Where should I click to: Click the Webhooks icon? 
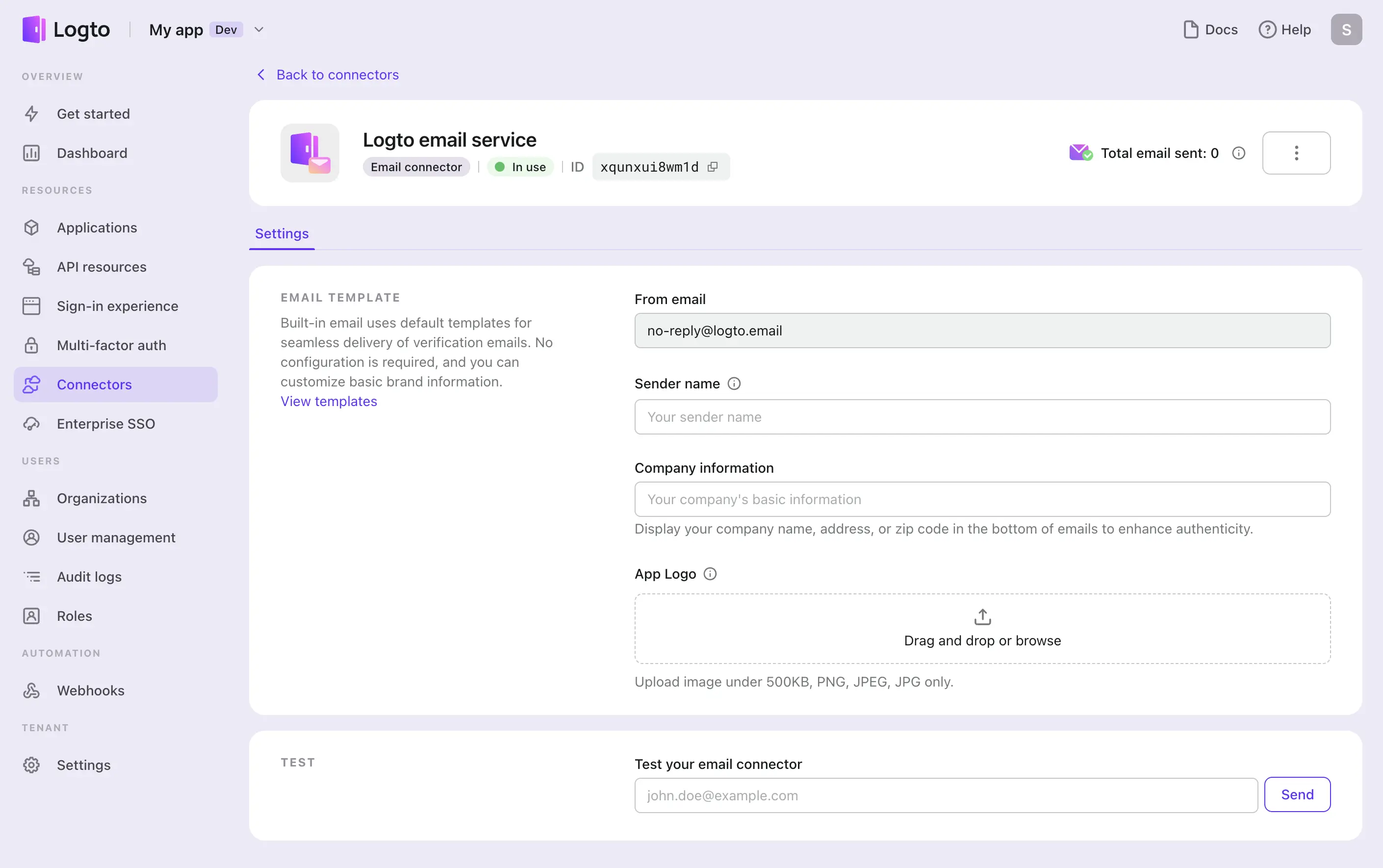point(31,690)
